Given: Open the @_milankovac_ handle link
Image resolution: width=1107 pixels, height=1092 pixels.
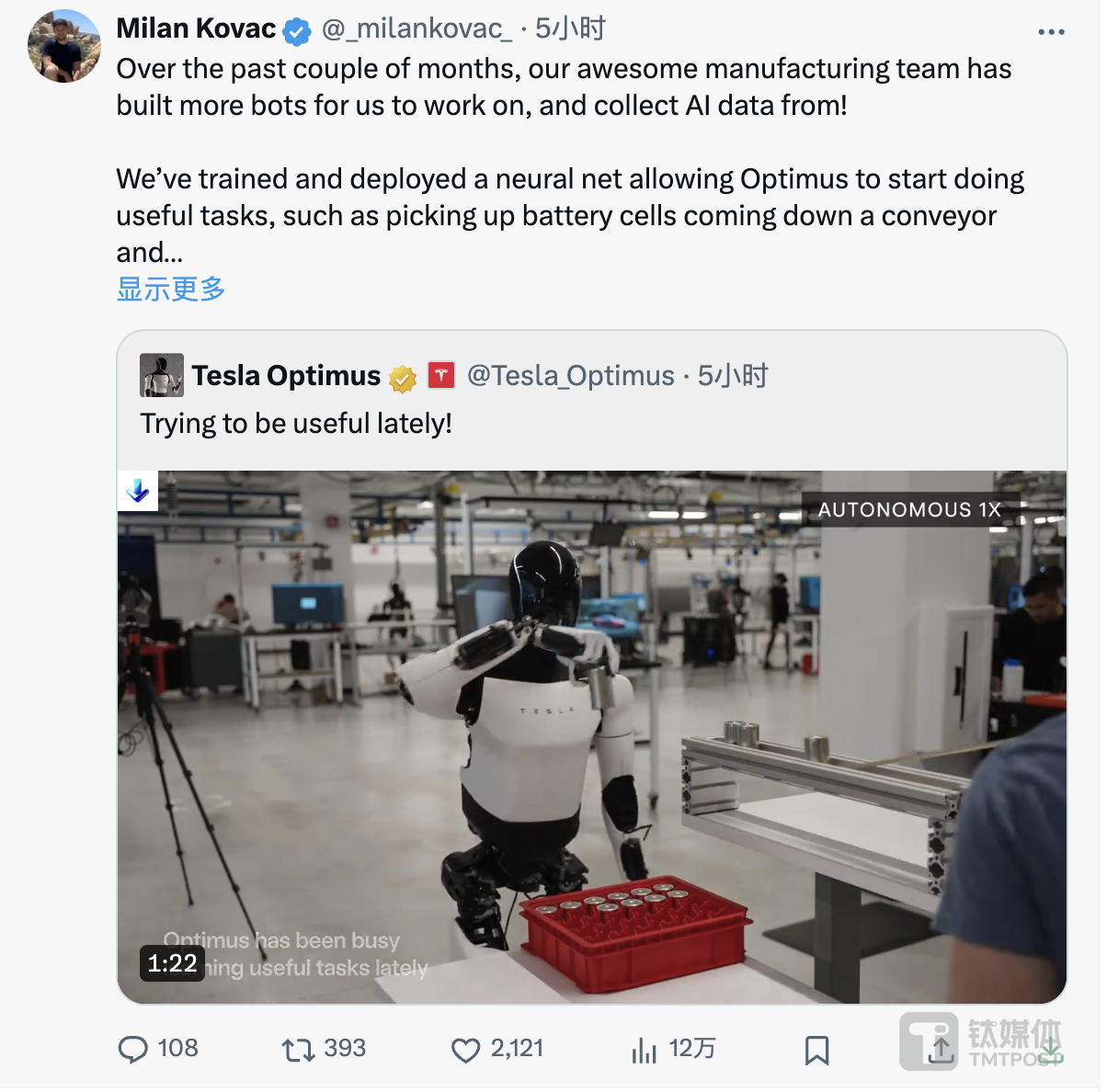Looking at the screenshot, I should 417,29.
